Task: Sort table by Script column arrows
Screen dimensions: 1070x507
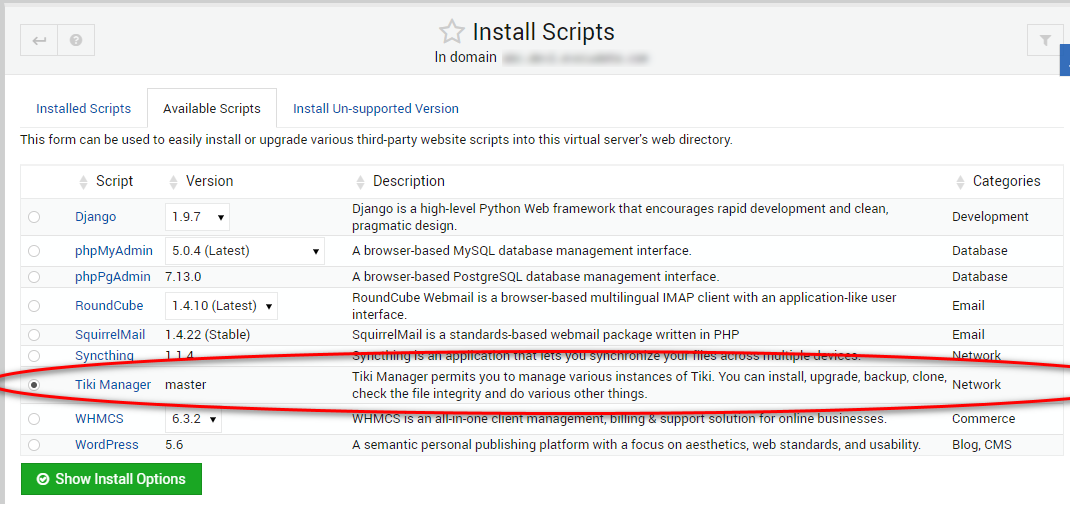Action: 83,182
